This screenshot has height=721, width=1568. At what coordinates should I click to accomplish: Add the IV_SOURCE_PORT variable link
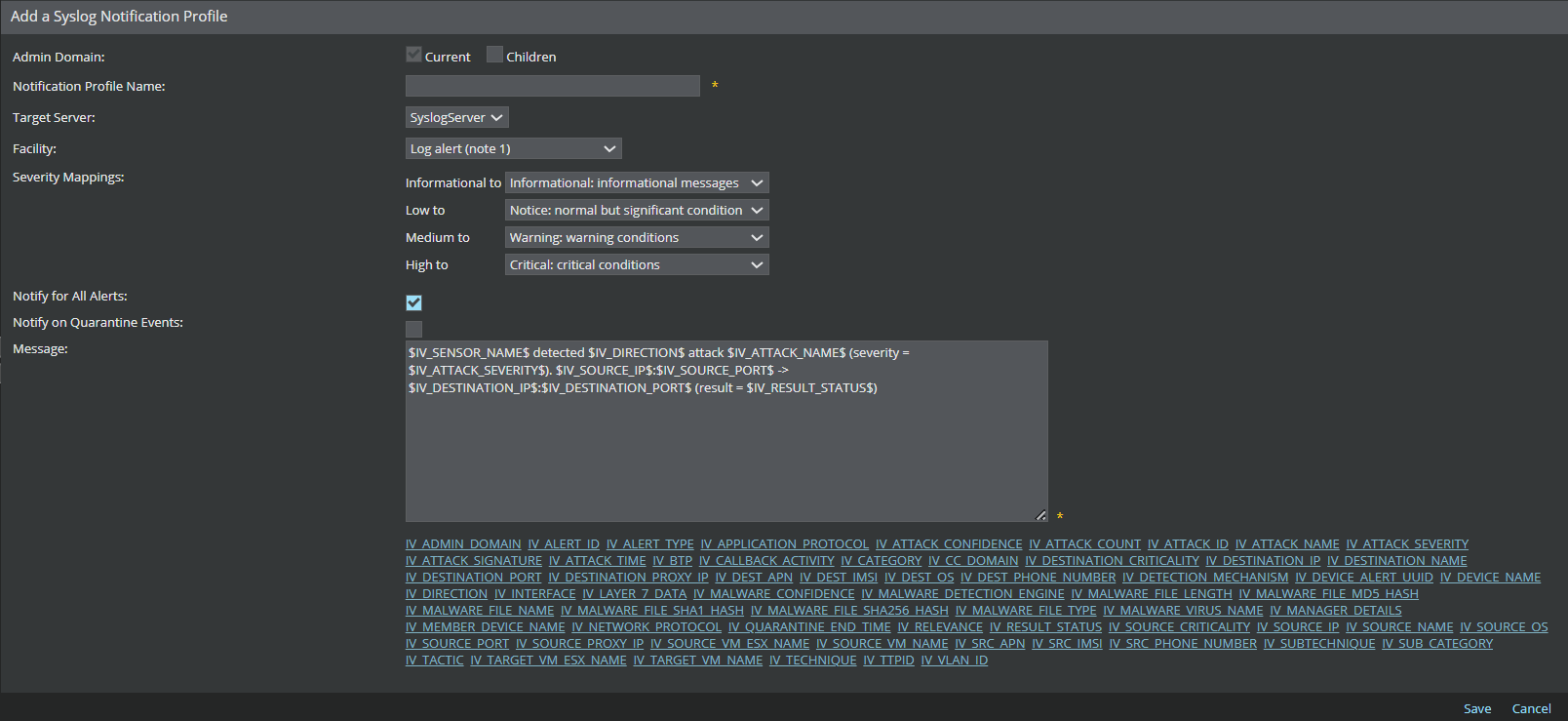click(x=457, y=644)
